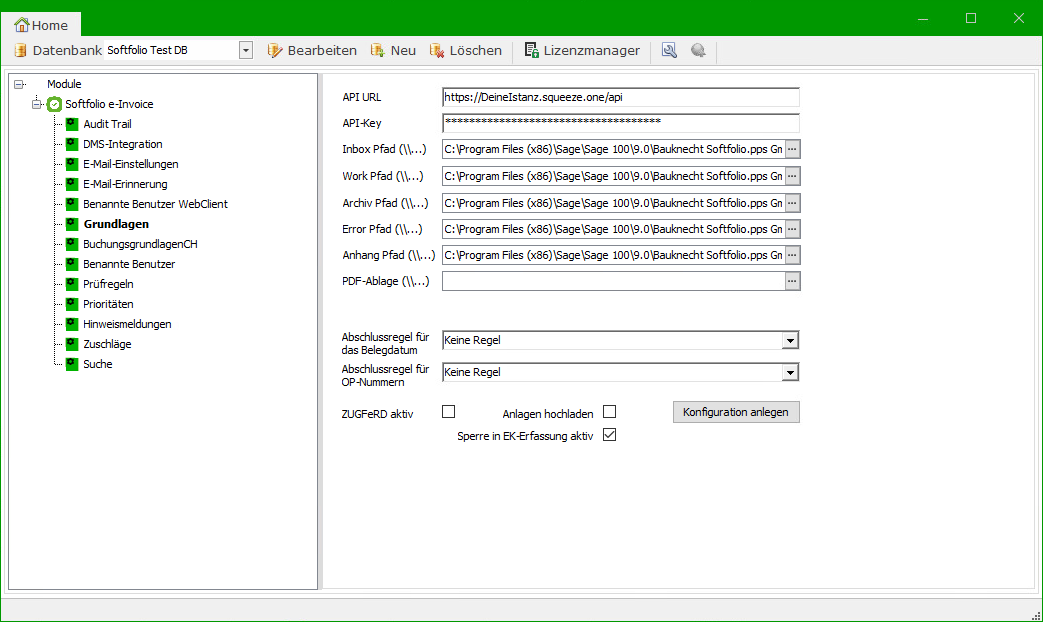Screen dimensions: 1043x622
Task: Click the Löschen toolbar icon
Action: click(437, 50)
